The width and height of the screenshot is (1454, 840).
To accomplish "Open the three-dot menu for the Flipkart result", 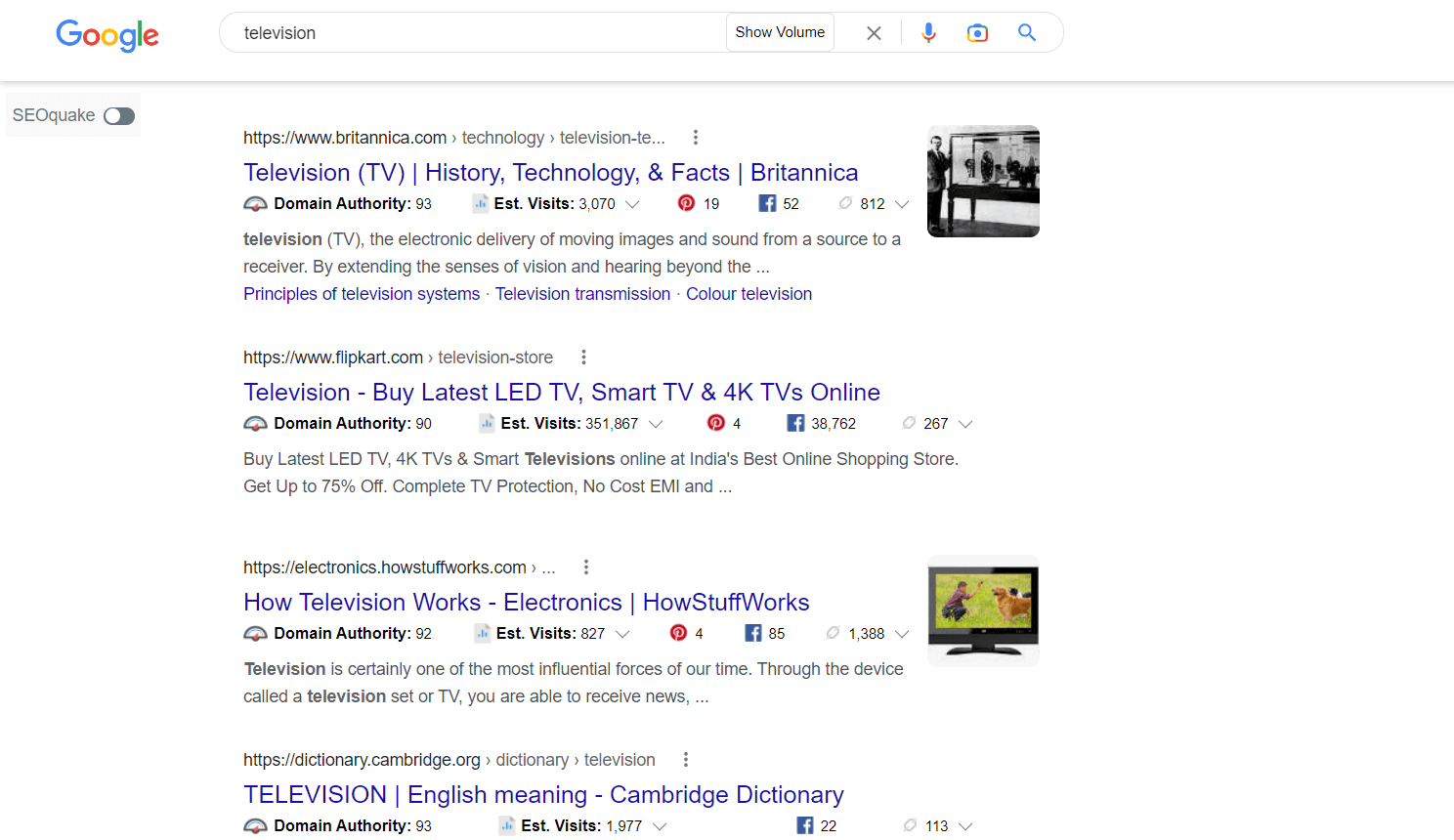I will point(583,357).
